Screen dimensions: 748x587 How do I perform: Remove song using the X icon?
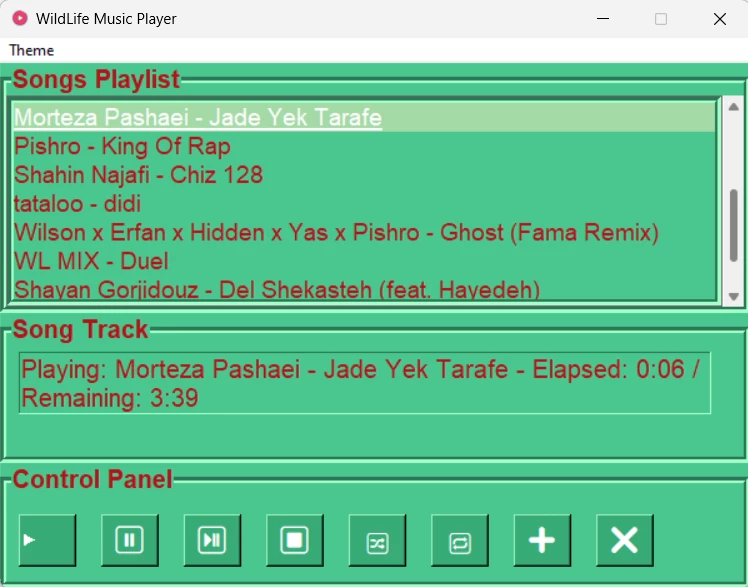click(x=624, y=541)
